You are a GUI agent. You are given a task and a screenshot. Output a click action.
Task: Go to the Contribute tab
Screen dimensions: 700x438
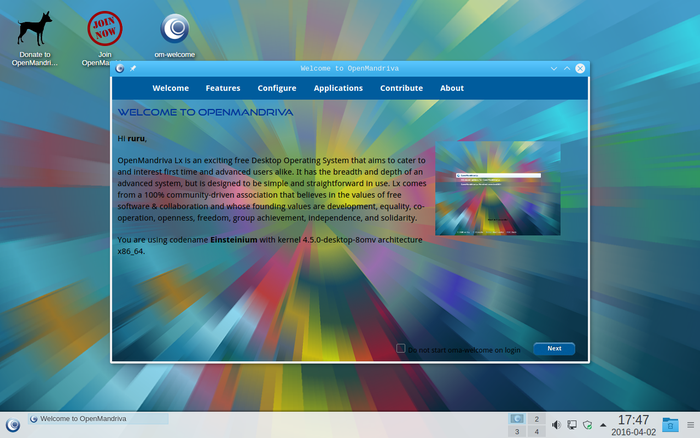(401, 88)
